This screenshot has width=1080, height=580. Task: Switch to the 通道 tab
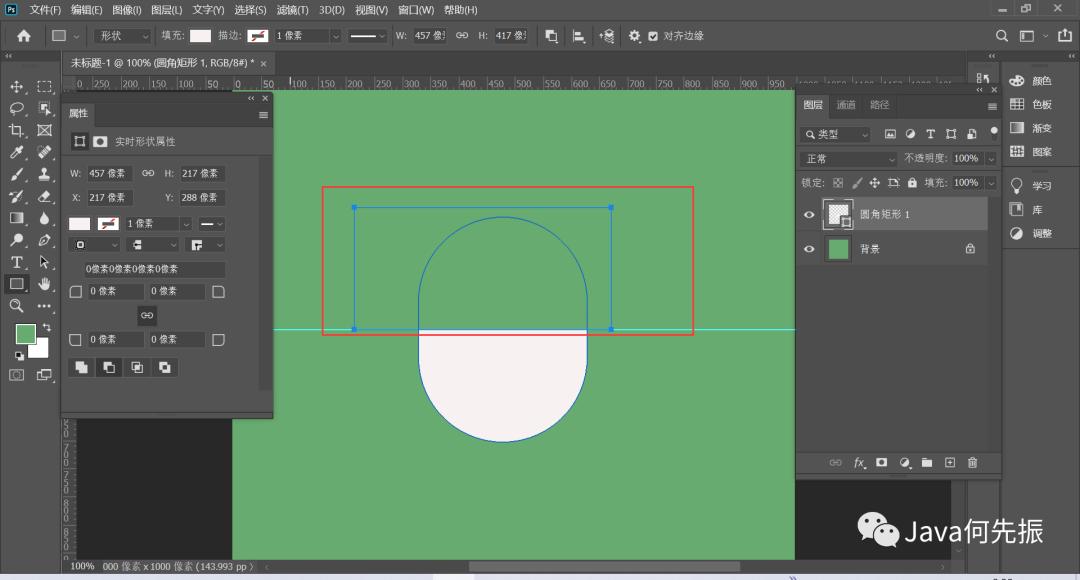846,105
